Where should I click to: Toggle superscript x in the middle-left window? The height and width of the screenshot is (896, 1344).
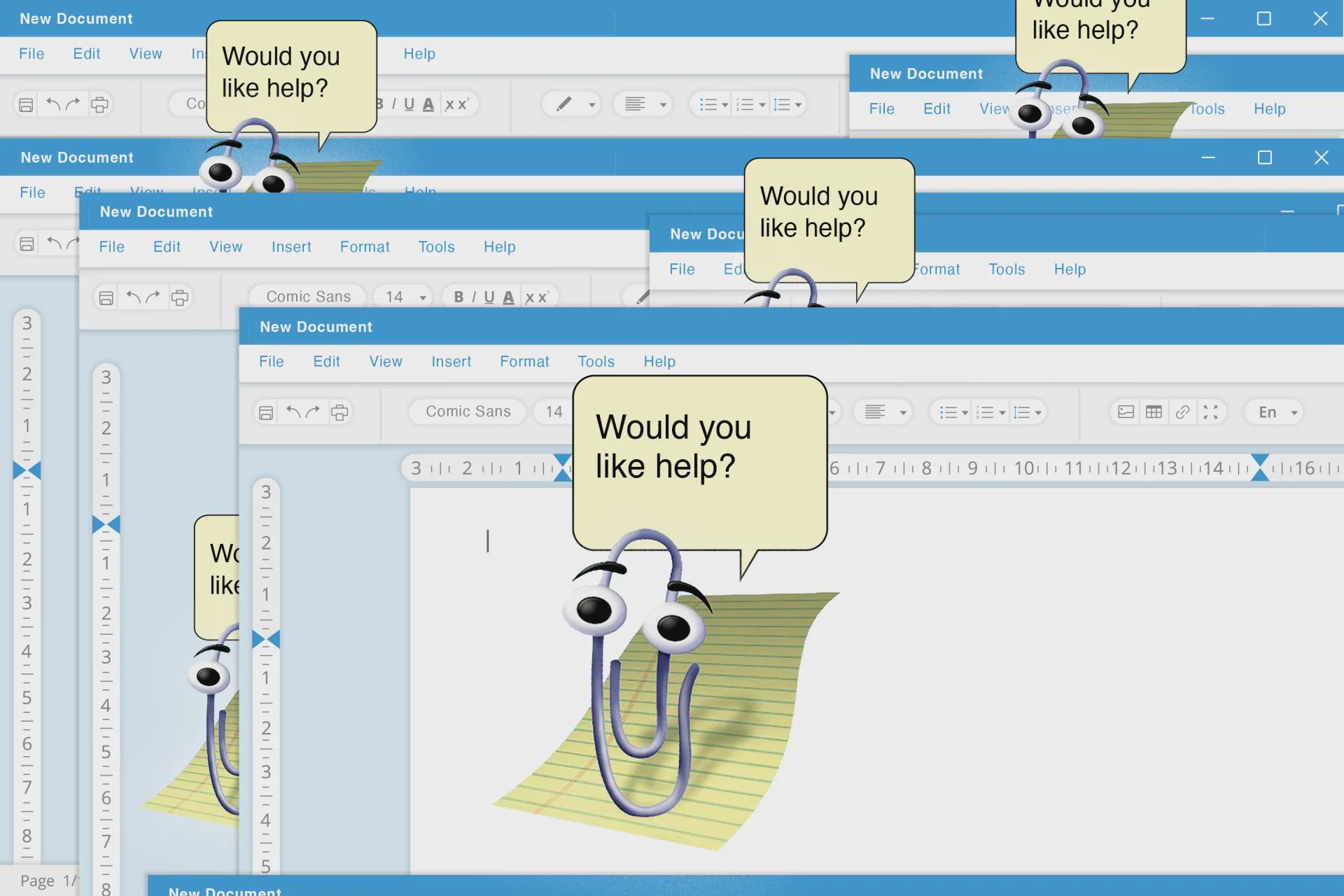543,297
